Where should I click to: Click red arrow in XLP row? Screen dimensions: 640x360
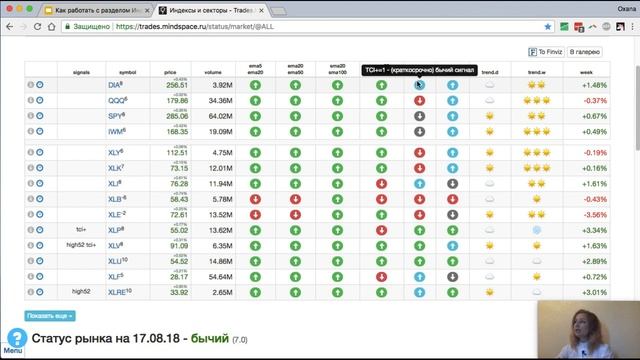[x=381, y=230]
